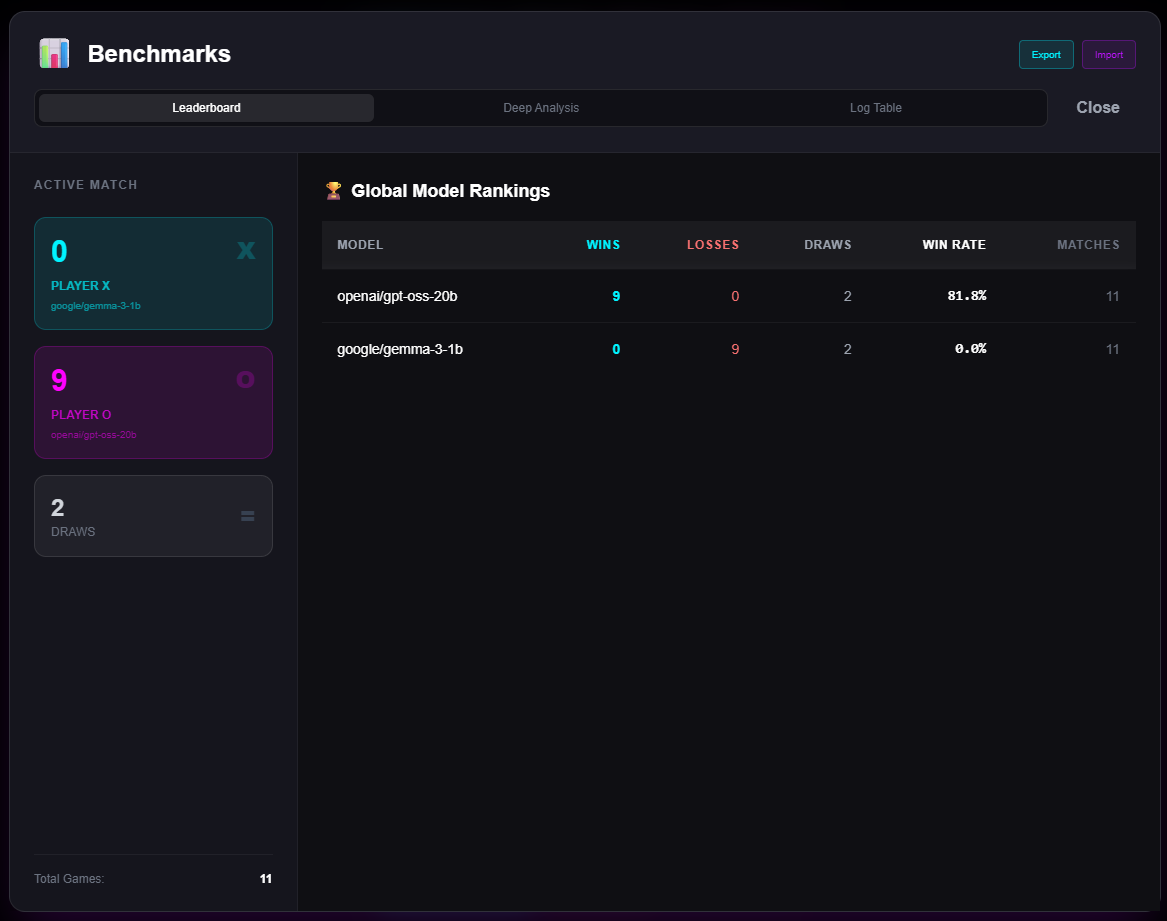
Task: Click the trophy icon beside Global Model Rankings
Action: point(334,190)
